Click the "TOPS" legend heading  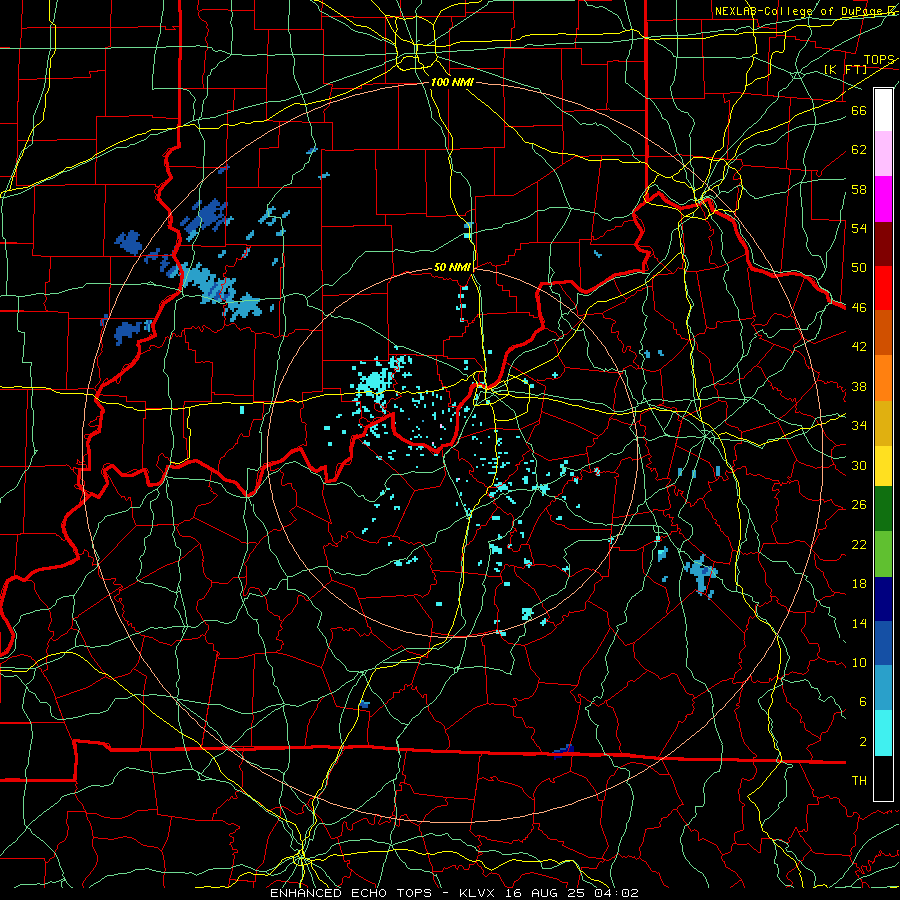879,60
